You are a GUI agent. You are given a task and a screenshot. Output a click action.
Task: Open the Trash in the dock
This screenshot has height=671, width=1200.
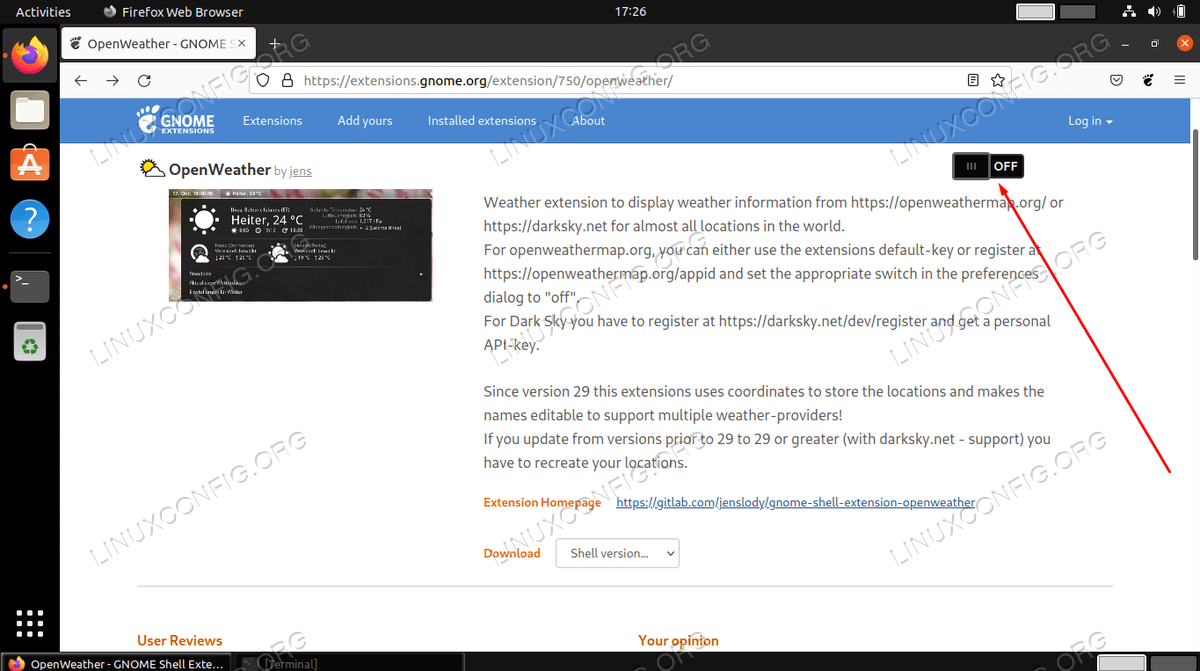click(30, 341)
